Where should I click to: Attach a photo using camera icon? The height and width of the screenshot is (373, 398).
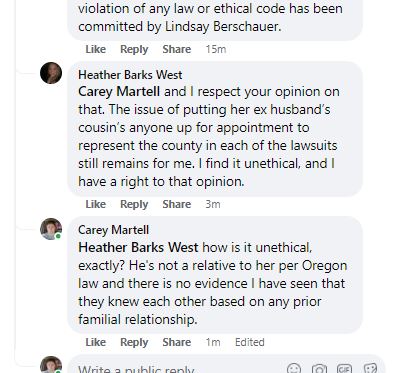[x=319, y=369]
